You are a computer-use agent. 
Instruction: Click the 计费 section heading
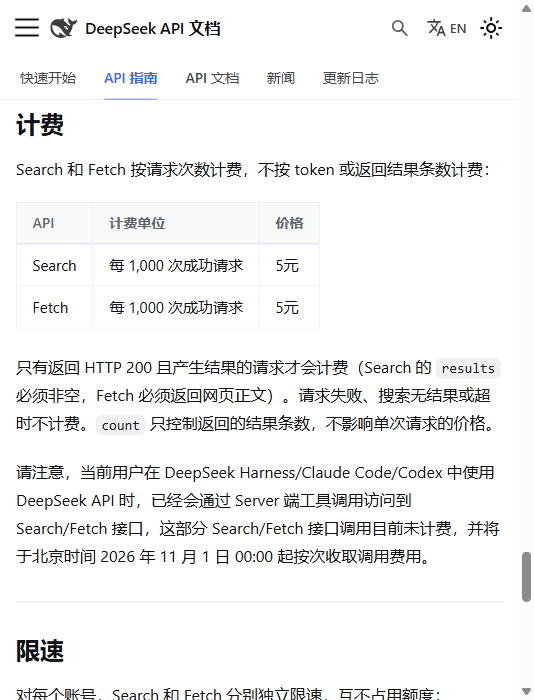coord(40,125)
